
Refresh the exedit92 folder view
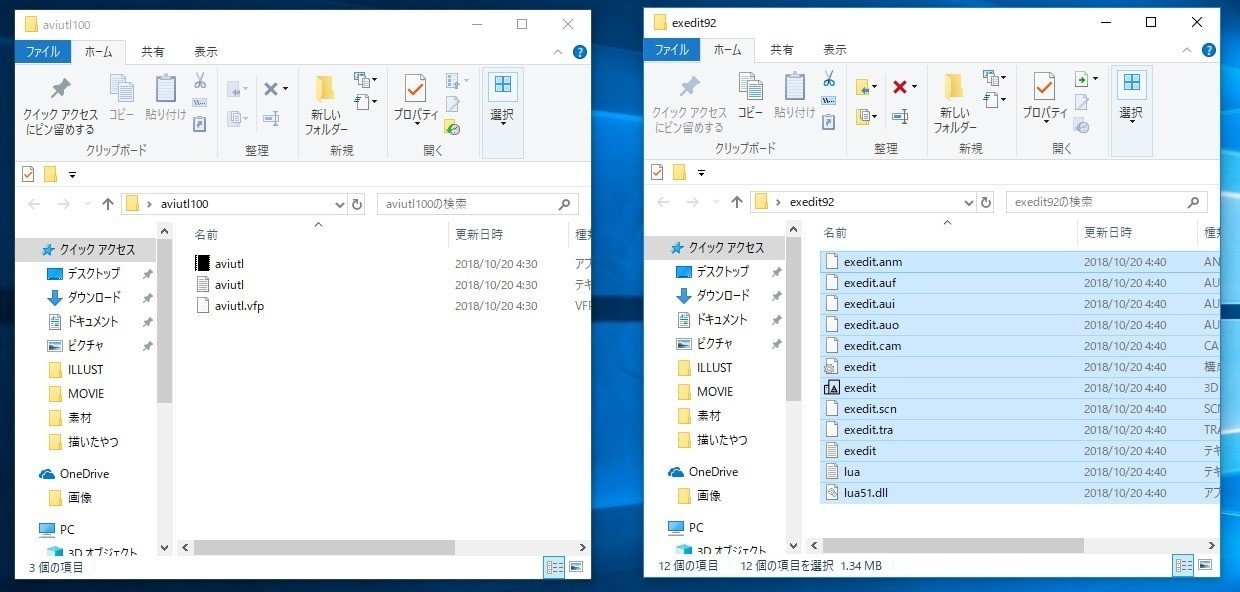(x=986, y=202)
